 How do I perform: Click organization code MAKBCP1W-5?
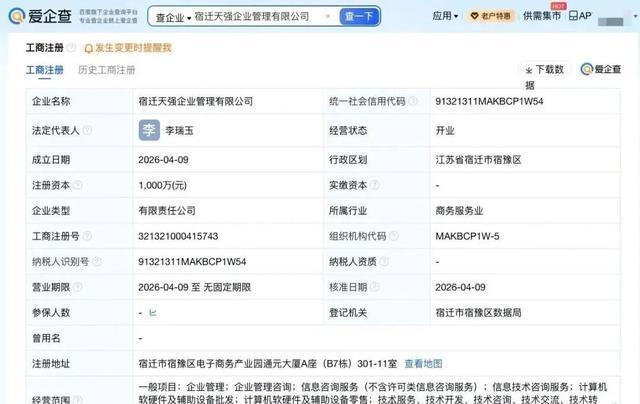(467, 236)
